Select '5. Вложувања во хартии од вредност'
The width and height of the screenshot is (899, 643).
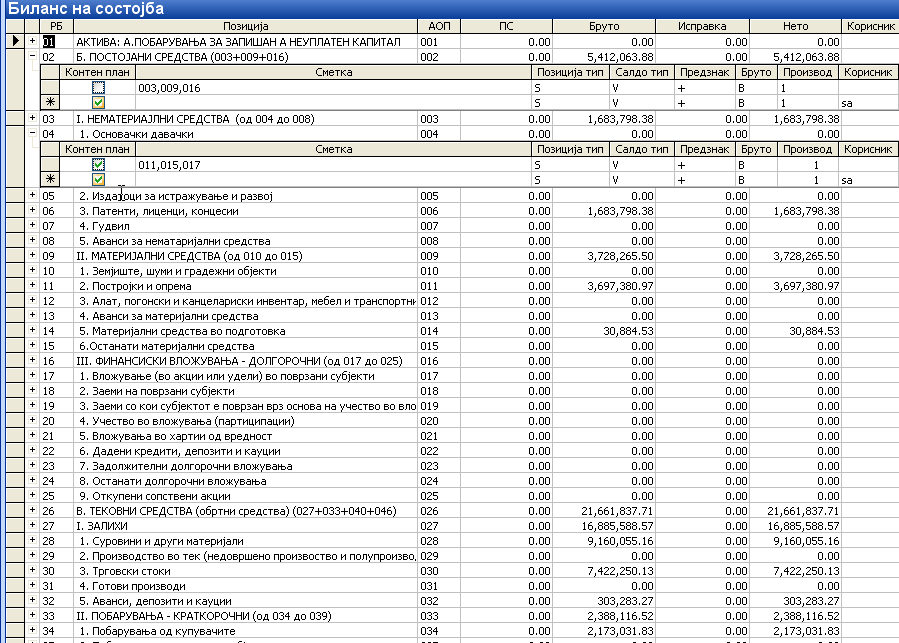pos(175,436)
